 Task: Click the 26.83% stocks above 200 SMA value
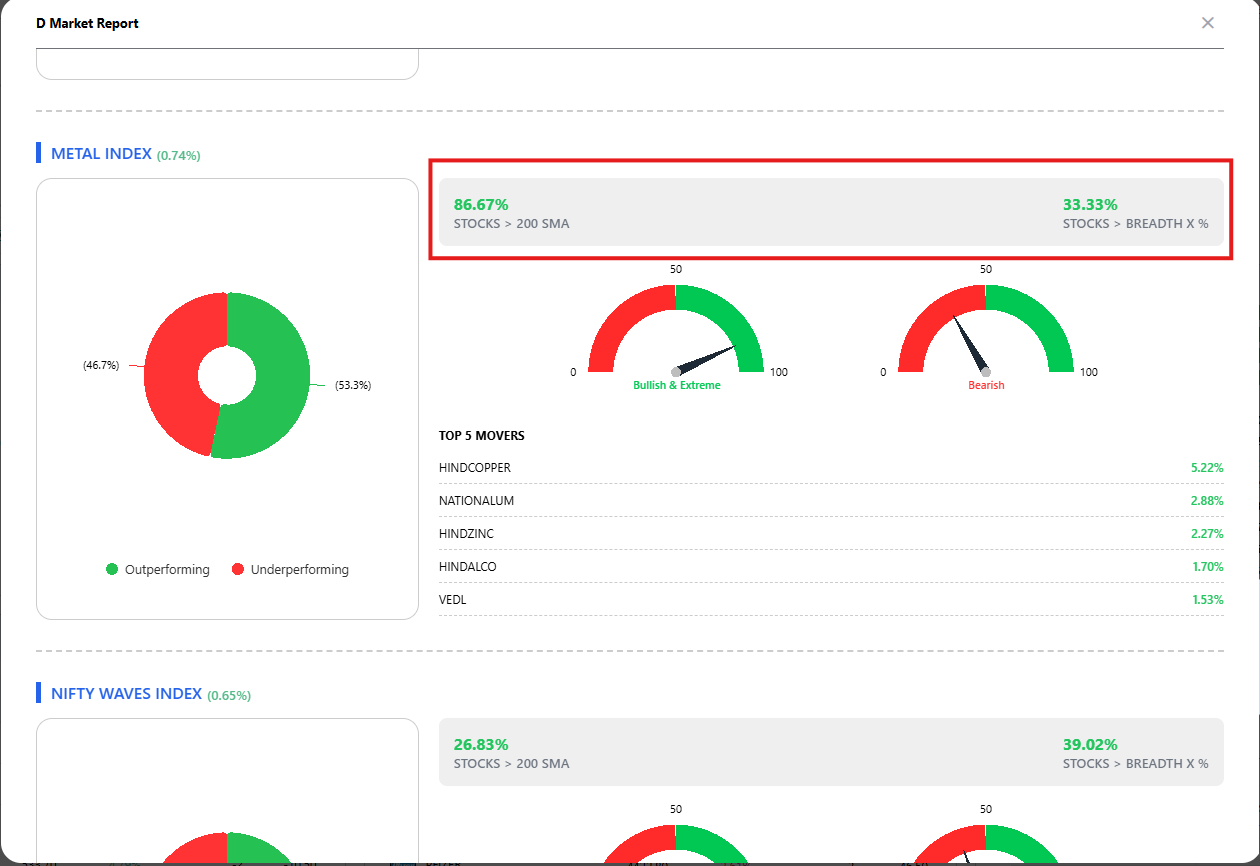click(481, 745)
